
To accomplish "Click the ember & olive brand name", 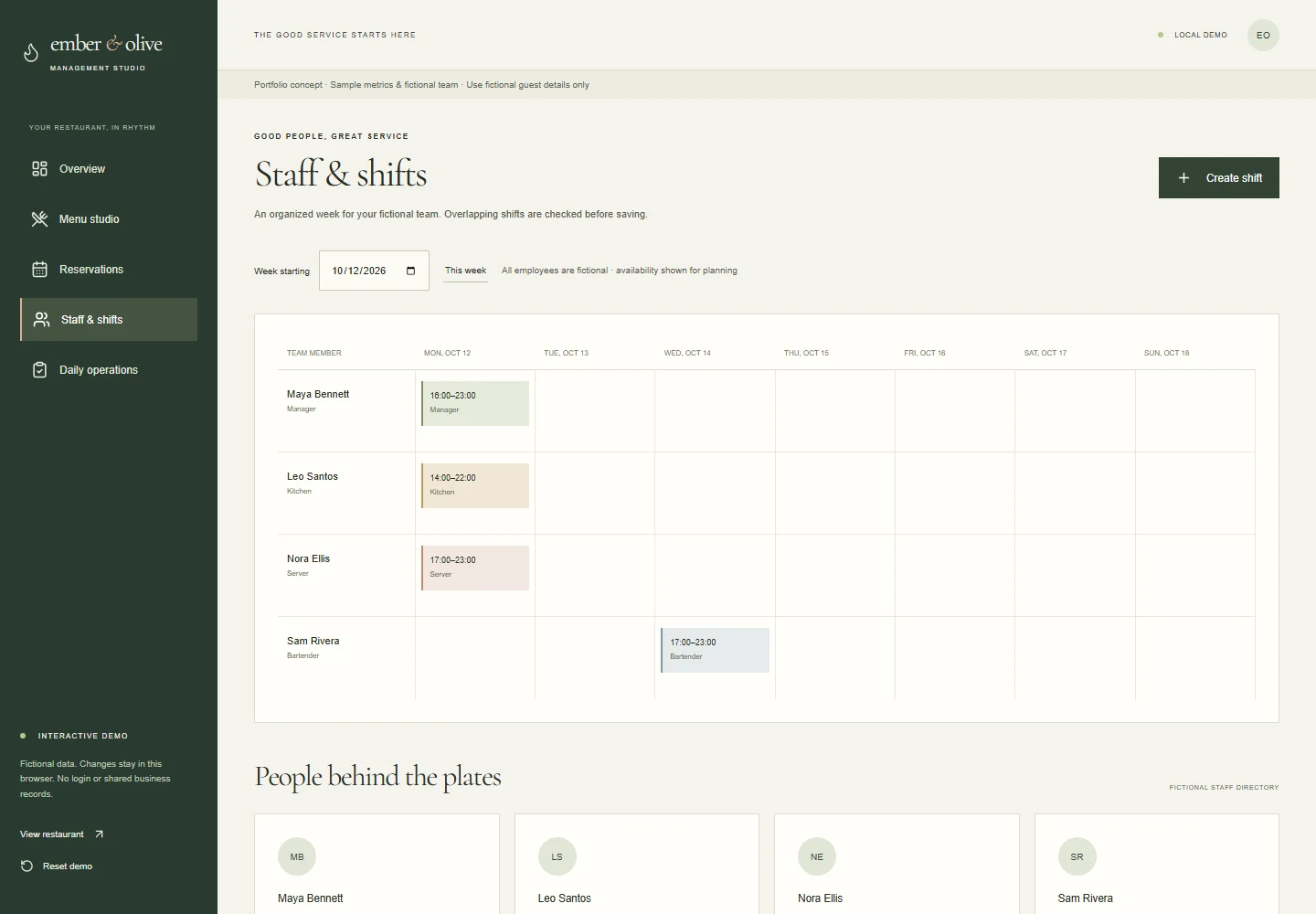I will [106, 44].
